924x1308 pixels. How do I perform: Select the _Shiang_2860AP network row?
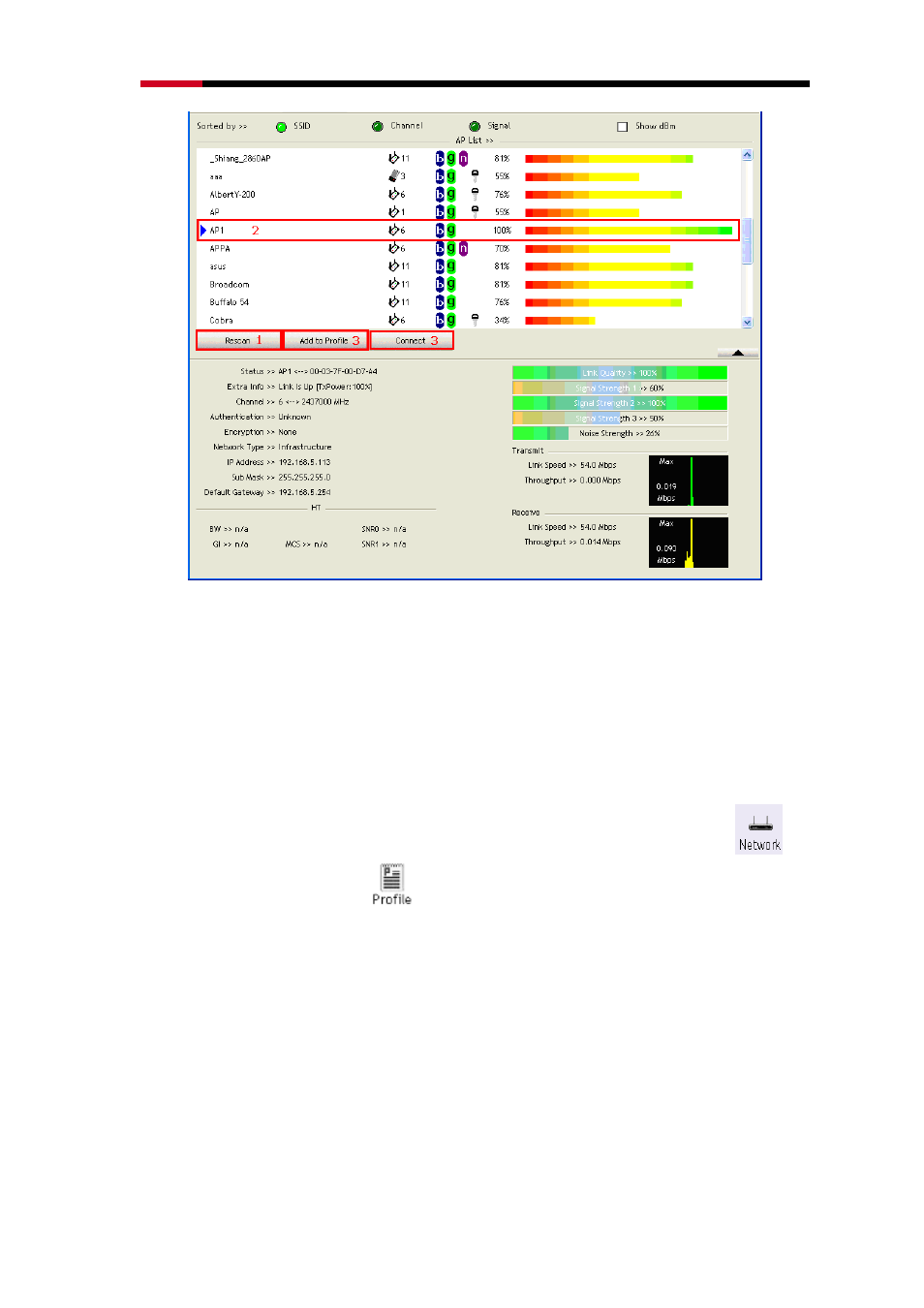pyautogui.click(x=469, y=158)
